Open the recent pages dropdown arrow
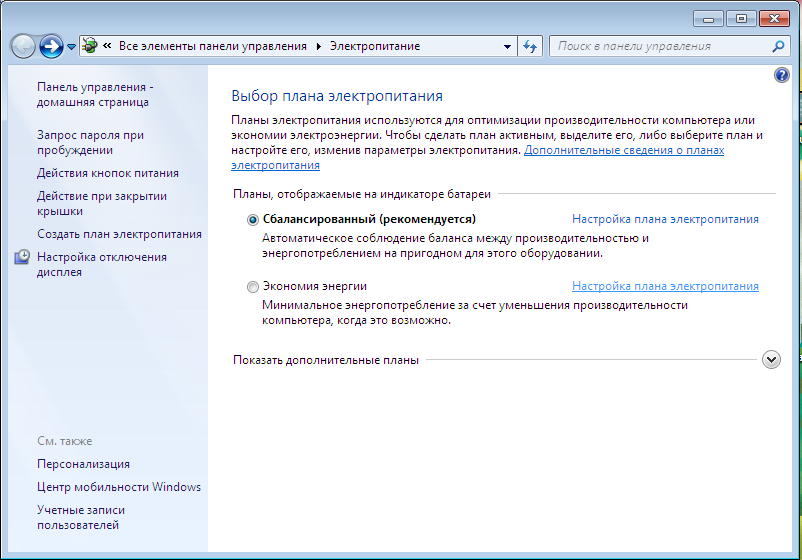The height and width of the screenshot is (560, 802). [72, 47]
